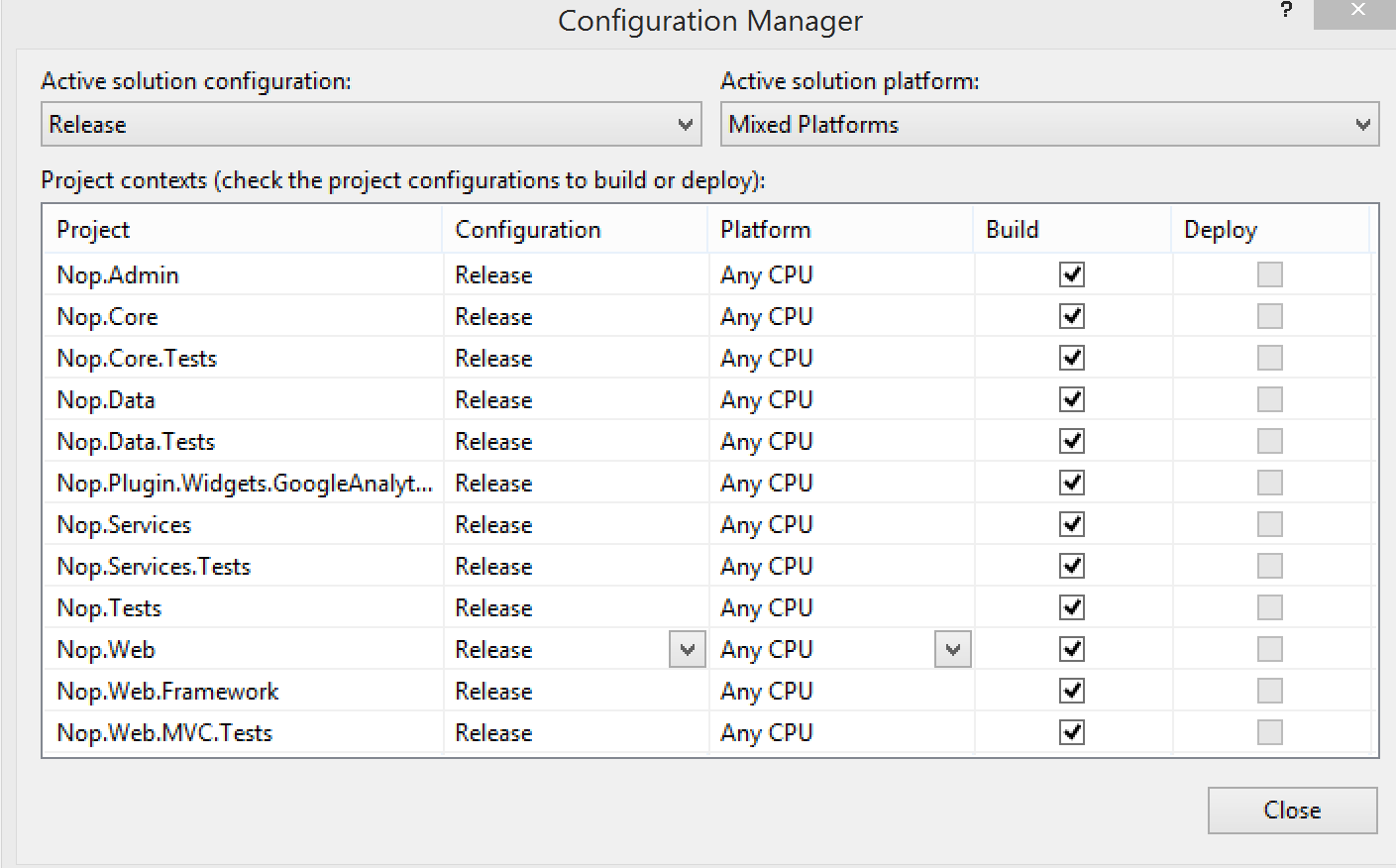Toggle Build checkbox for Nop.Data.Tests

point(1072,441)
